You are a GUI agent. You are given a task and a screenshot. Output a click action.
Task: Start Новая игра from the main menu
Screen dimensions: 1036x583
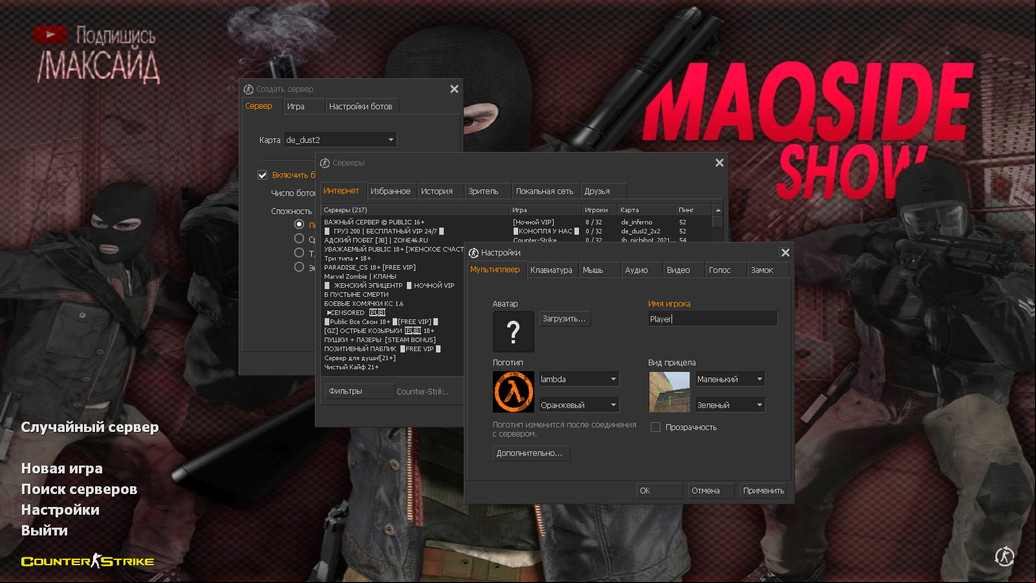point(61,468)
